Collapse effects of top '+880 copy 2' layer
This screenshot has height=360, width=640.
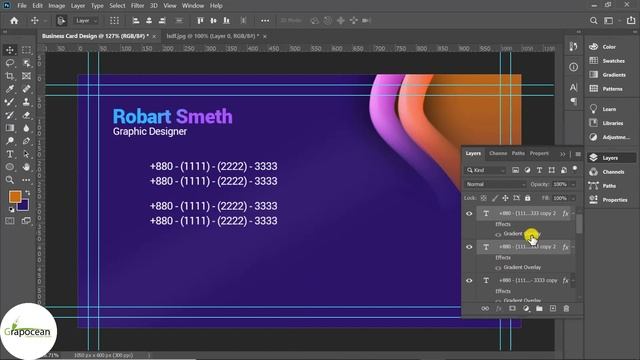tap(573, 213)
